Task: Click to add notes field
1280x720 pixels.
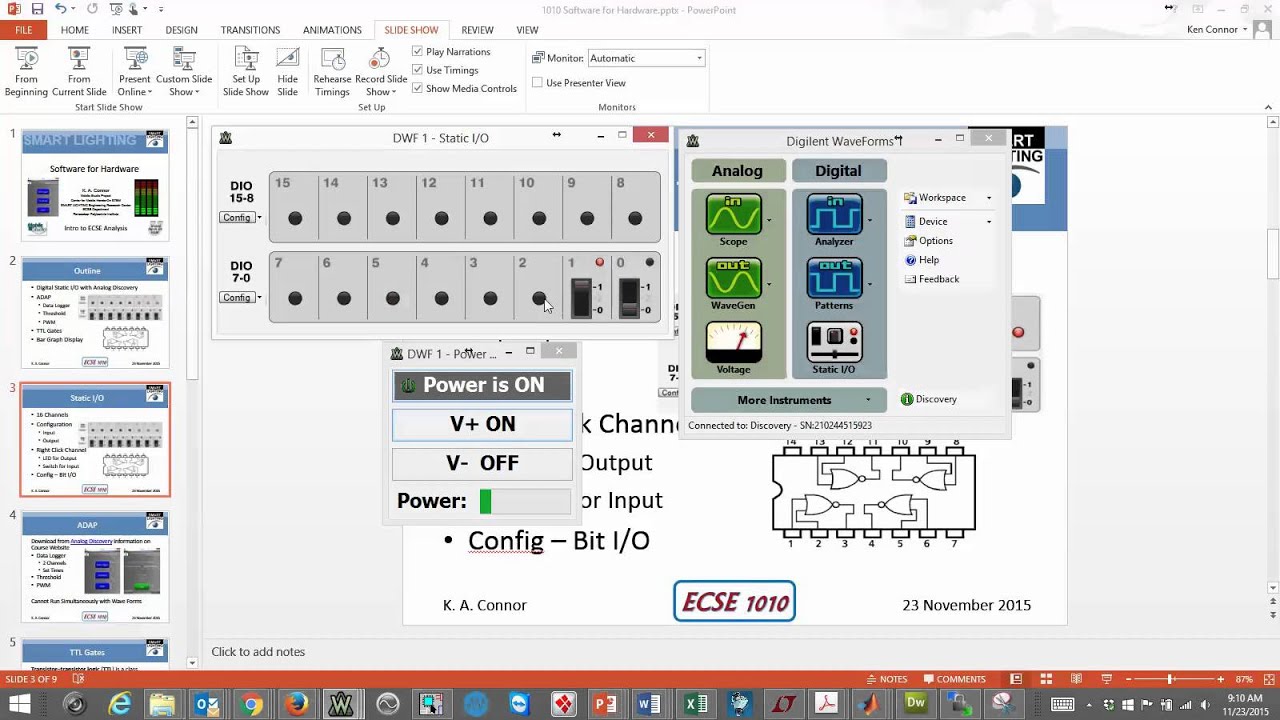Action: pos(258,652)
